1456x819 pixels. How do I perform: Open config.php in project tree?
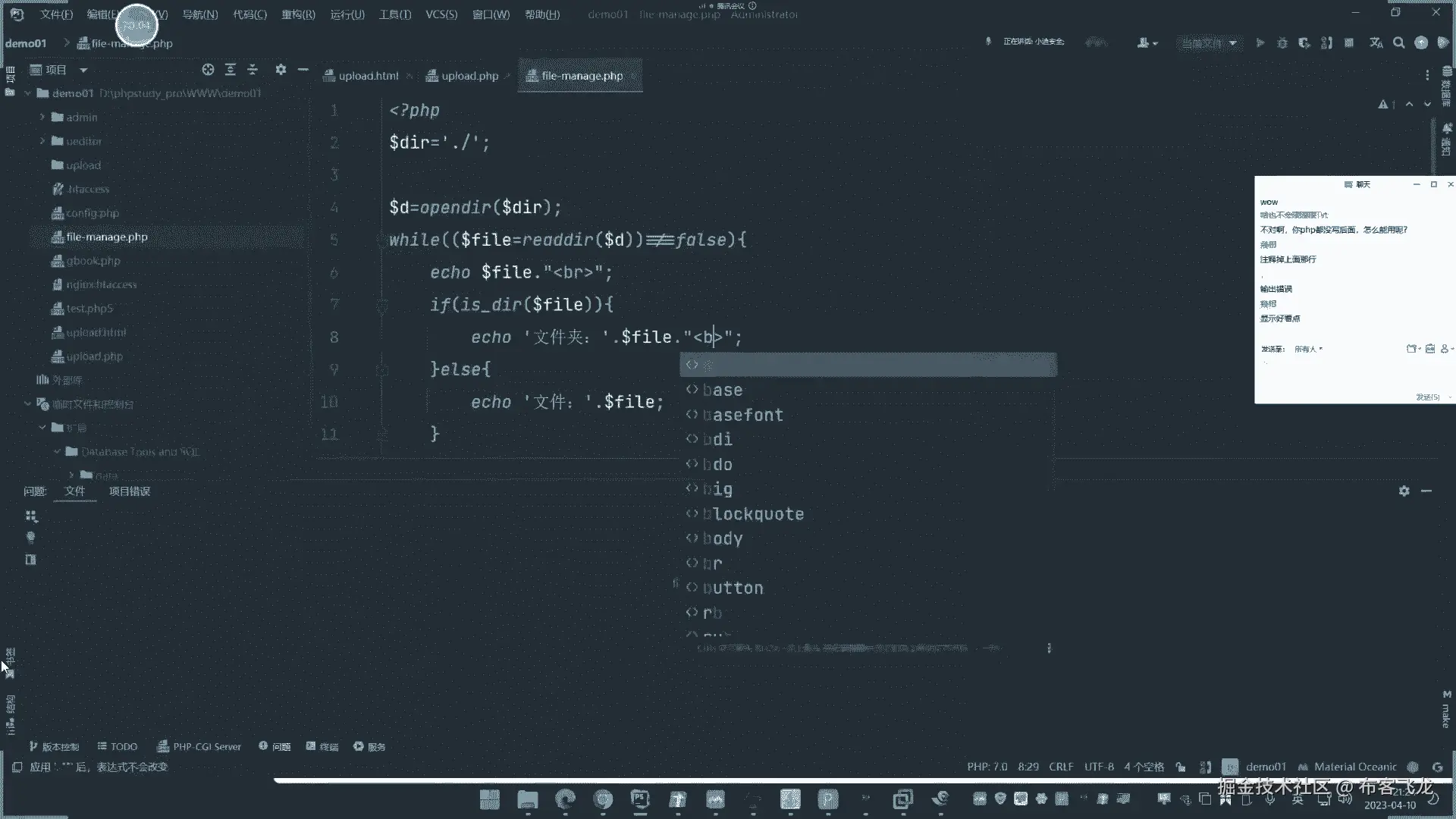click(93, 213)
